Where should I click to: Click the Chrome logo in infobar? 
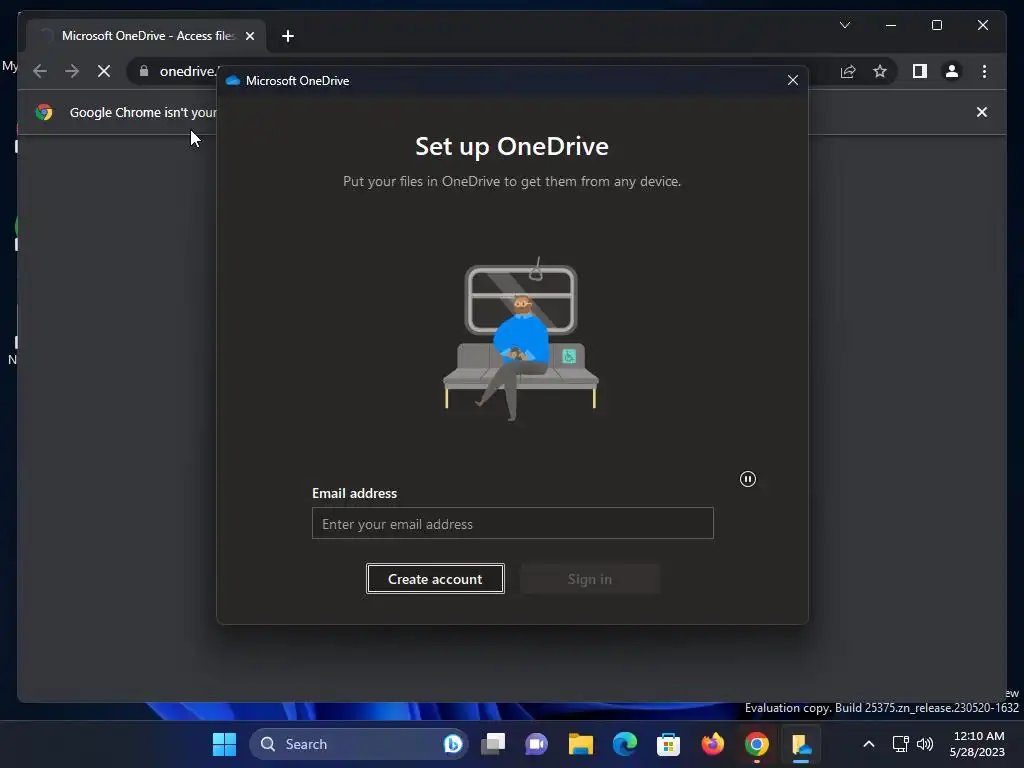point(44,112)
